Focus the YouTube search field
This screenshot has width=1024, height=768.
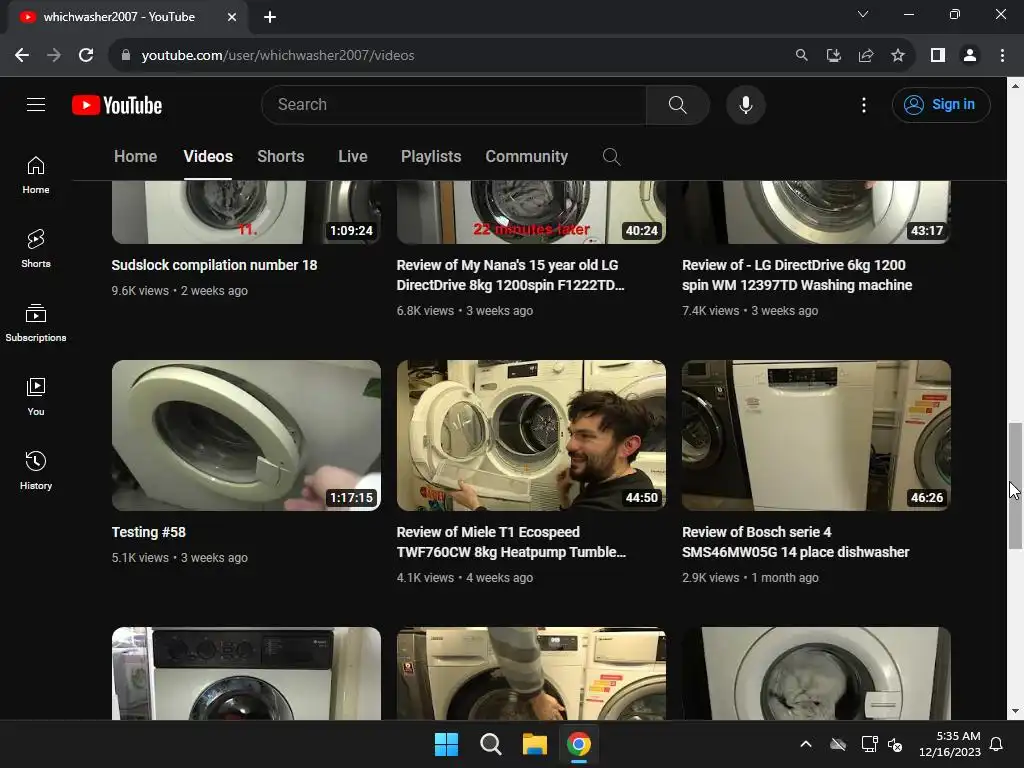pos(454,104)
